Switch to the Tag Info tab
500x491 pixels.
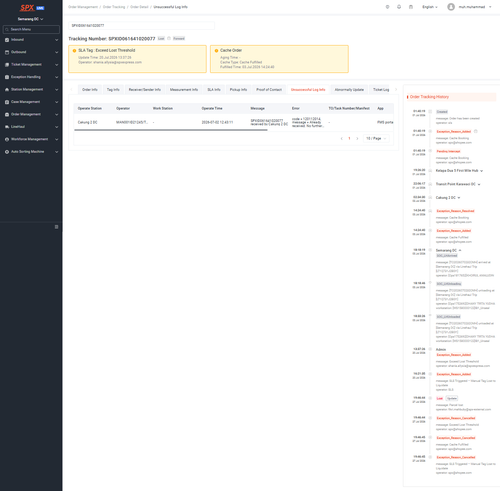point(113,90)
